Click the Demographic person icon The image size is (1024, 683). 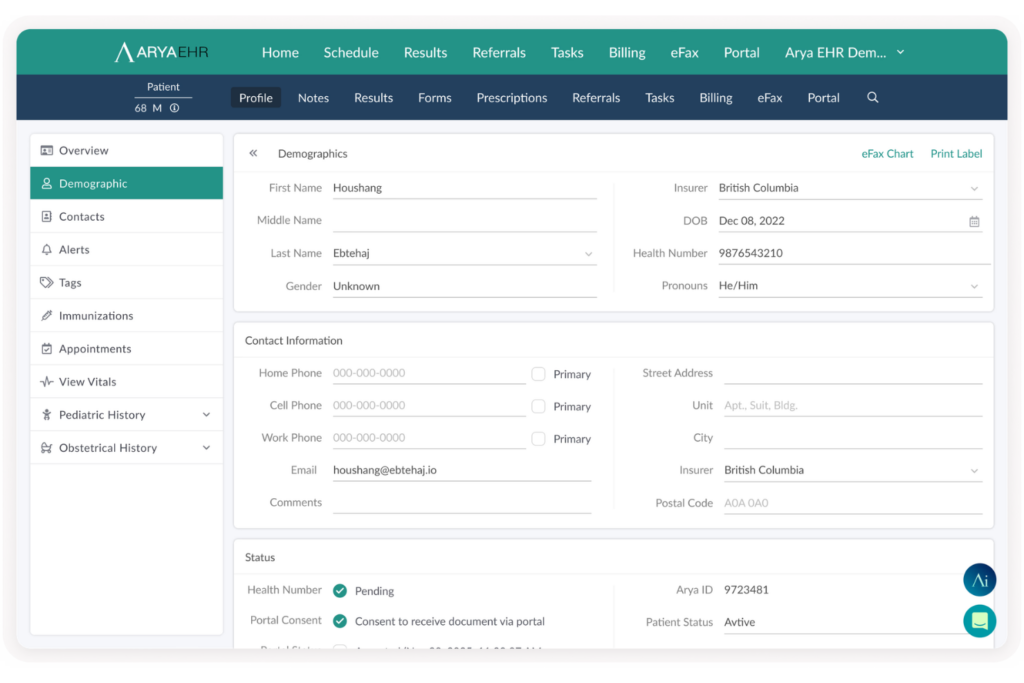coord(46,183)
